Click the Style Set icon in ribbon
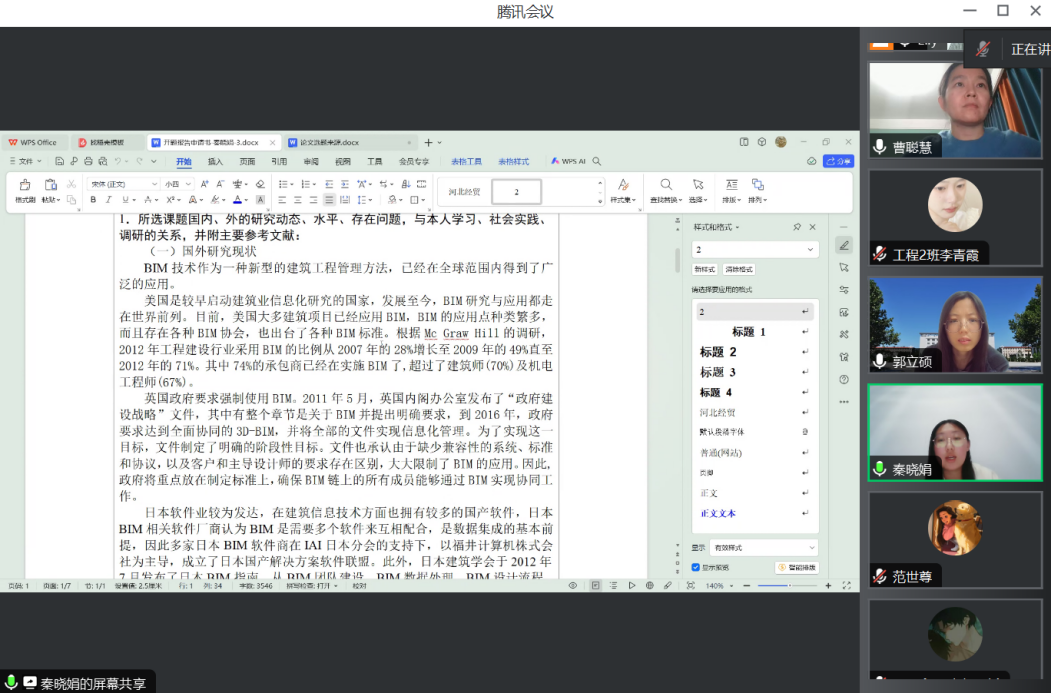The width and height of the screenshot is (1051, 693). coord(623,185)
